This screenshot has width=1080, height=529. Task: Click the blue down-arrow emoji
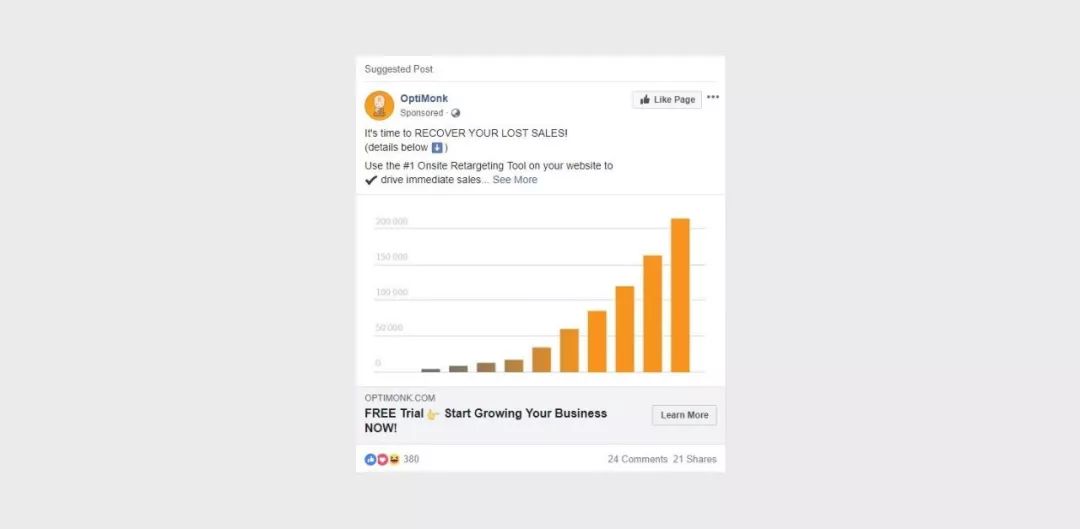[x=437, y=148]
